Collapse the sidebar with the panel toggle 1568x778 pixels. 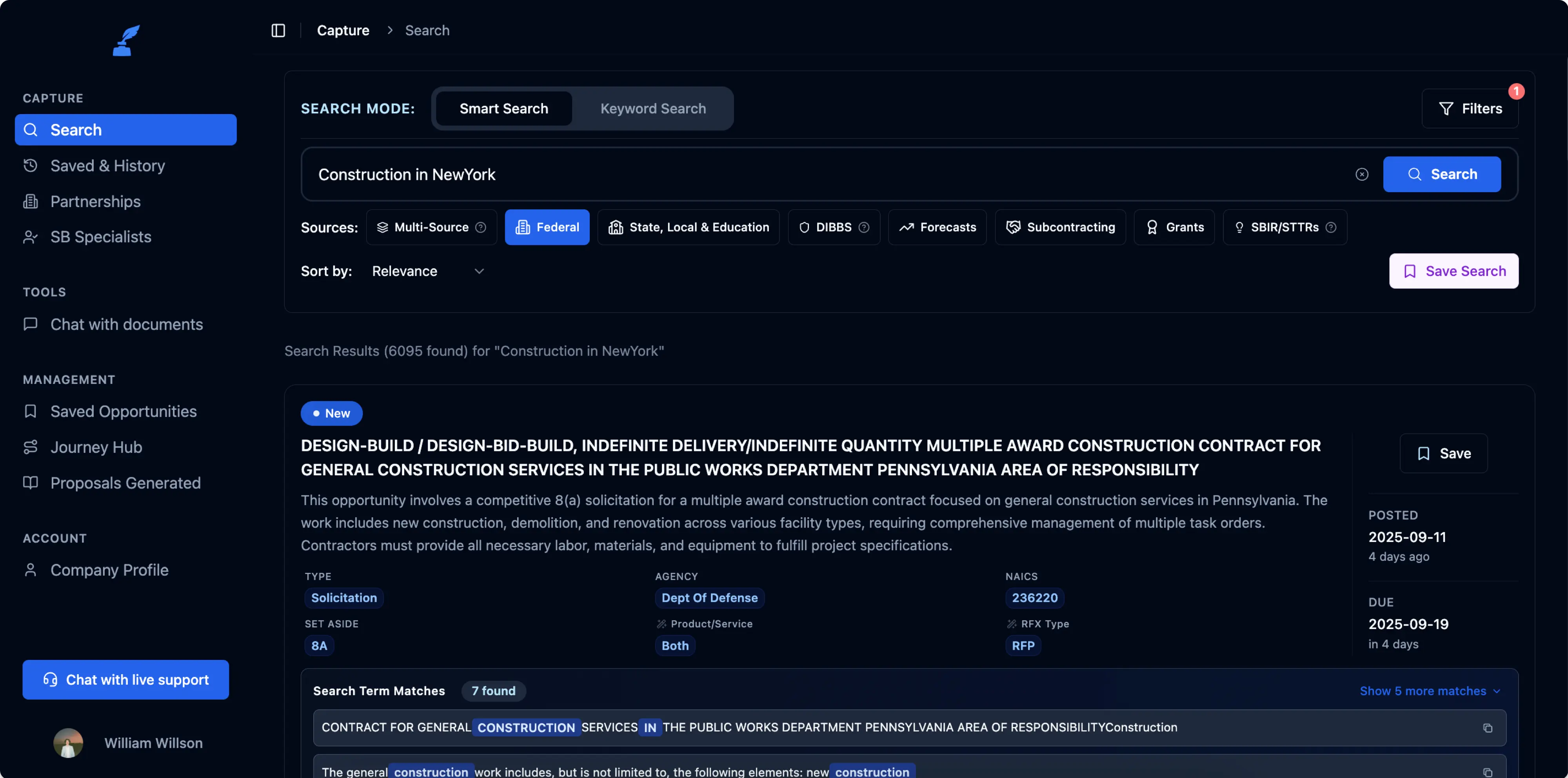pyautogui.click(x=278, y=30)
